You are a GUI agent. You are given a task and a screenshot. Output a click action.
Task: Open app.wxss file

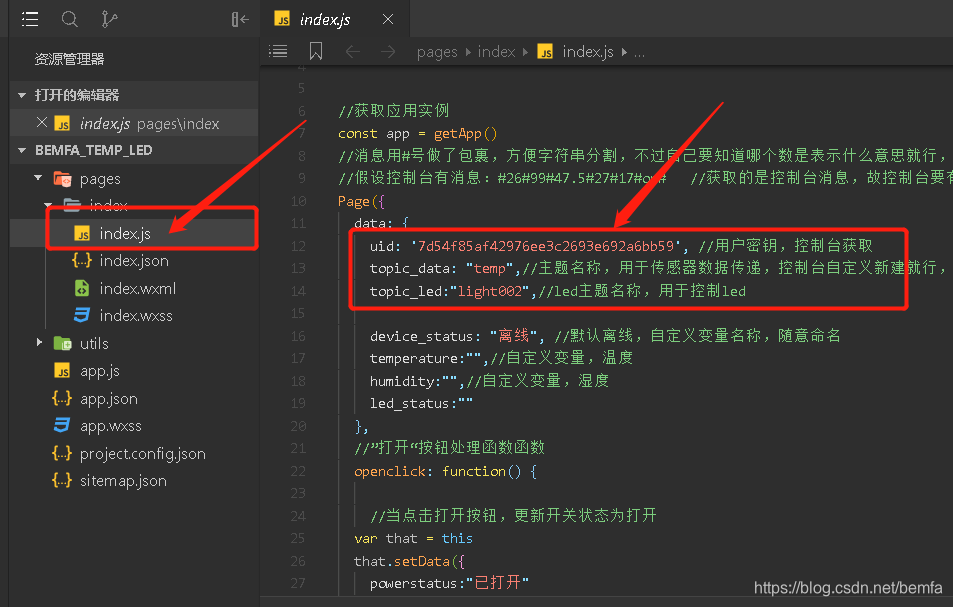111,427
